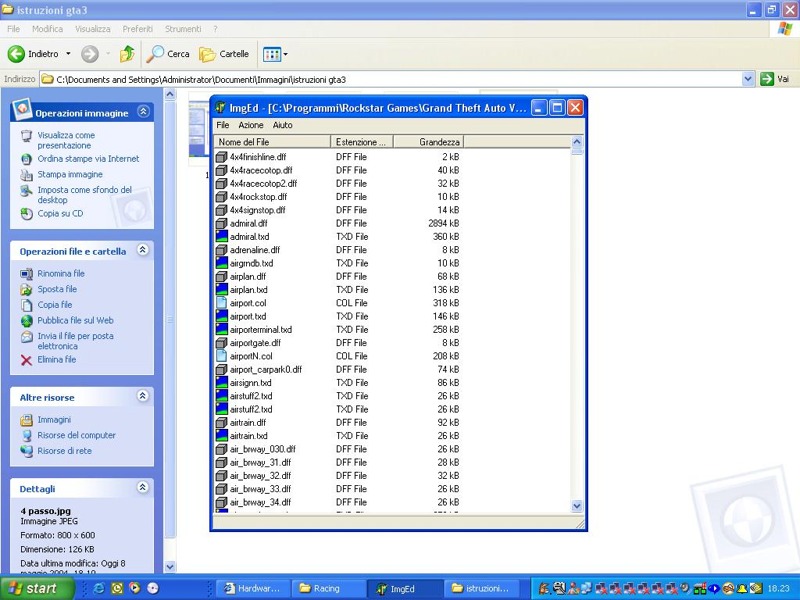Click the green Vai go button

coord(774,79)
